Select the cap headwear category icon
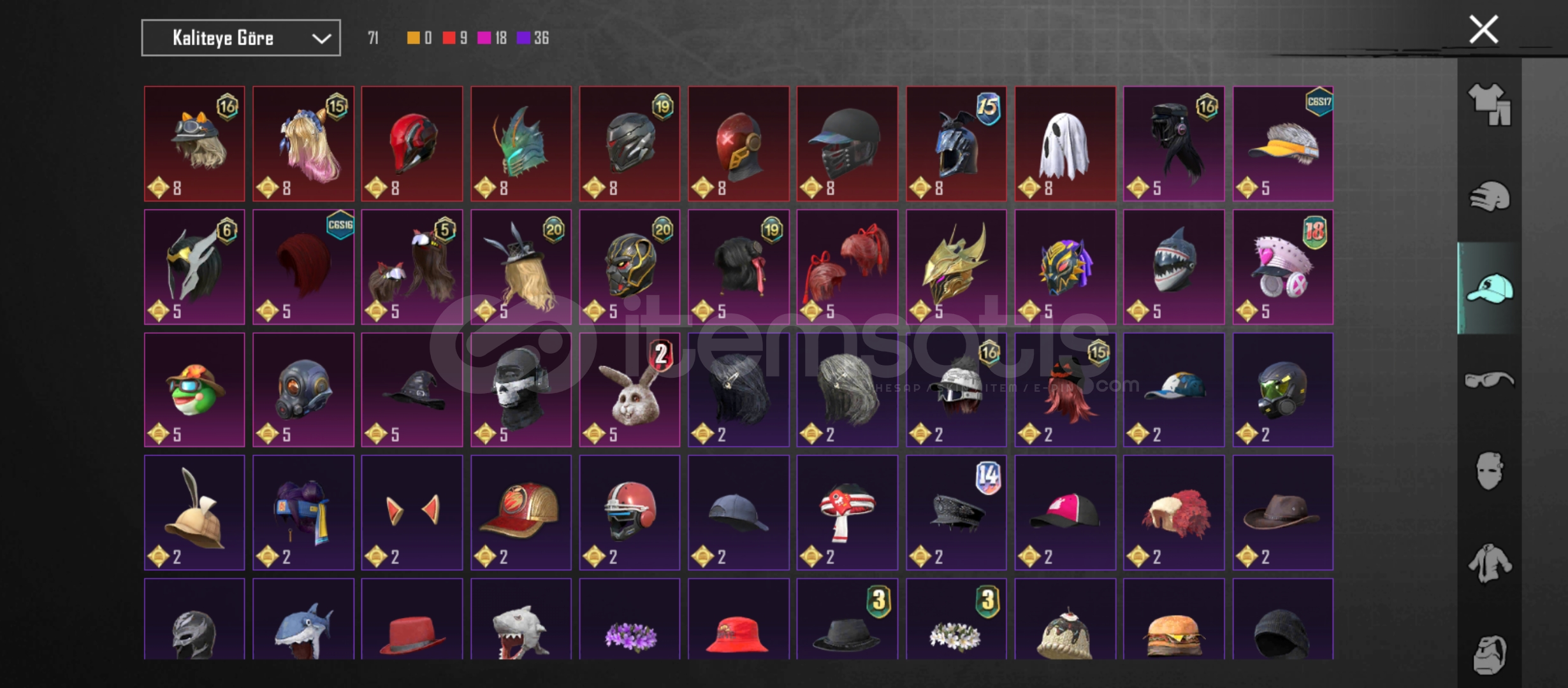Screen dimensions: 1568x688 pos(1490,289)
